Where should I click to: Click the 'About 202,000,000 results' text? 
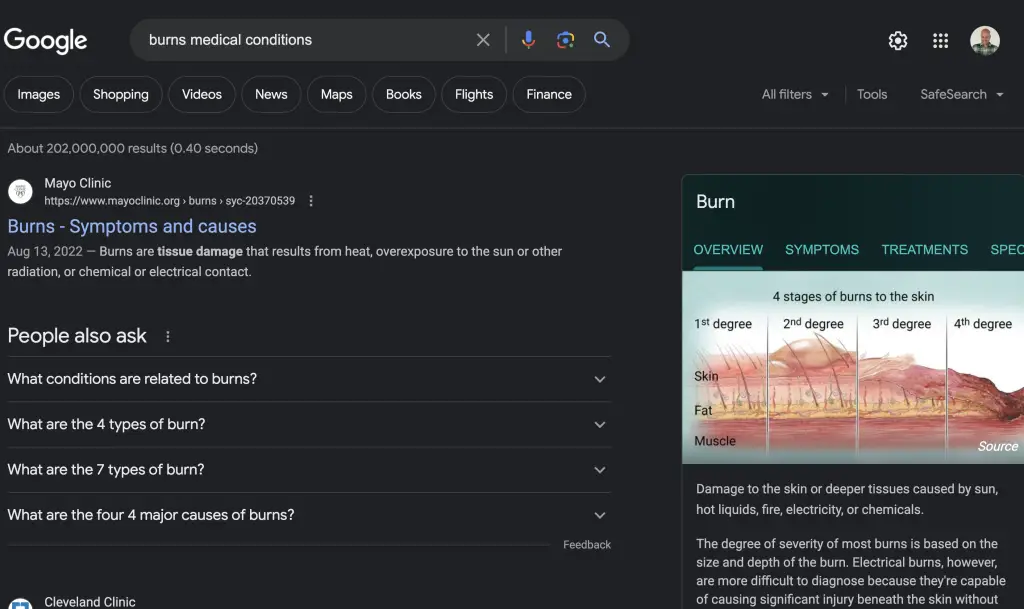tap(133, 149)
